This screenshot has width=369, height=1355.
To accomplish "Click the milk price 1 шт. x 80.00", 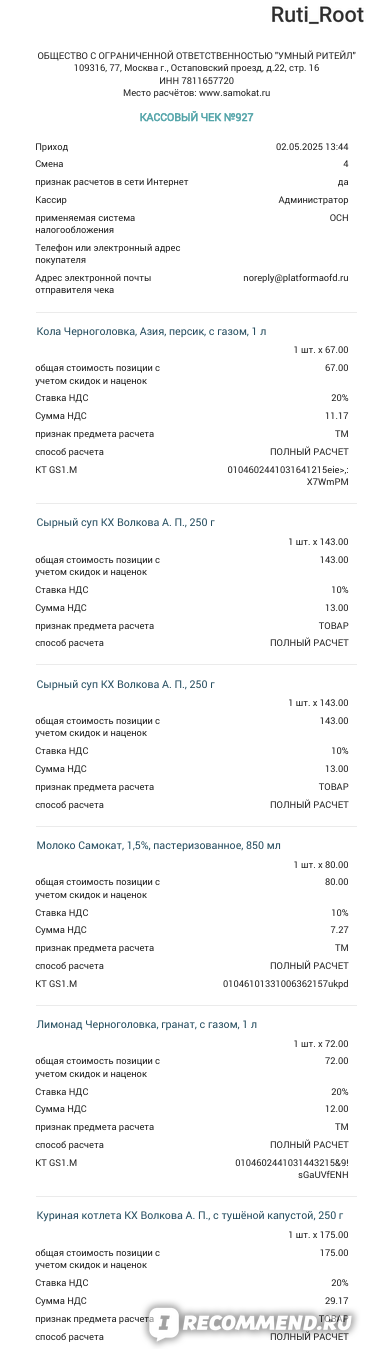I will point(319,864).
